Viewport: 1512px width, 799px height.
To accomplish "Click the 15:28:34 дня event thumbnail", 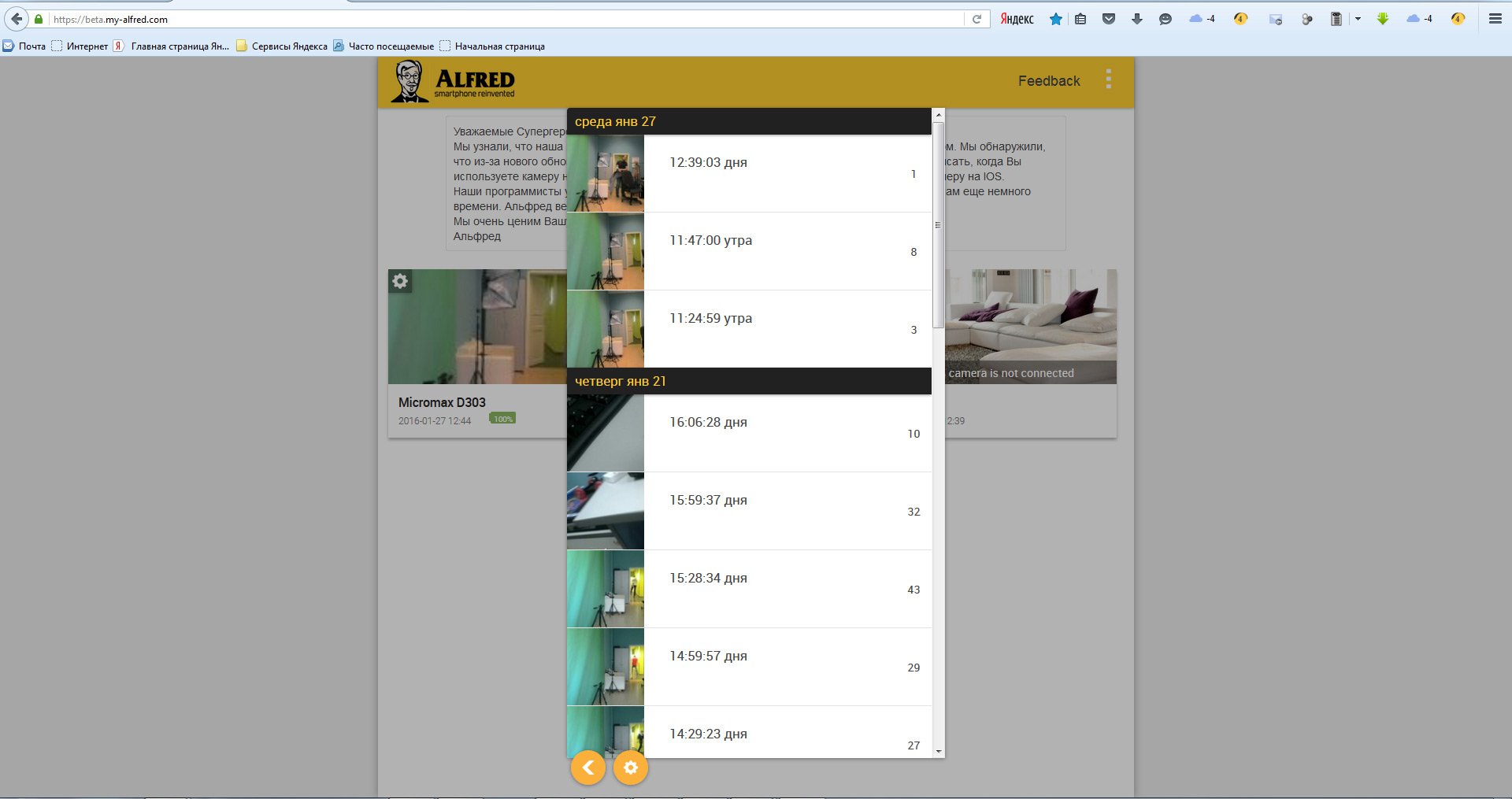I will [605, 589].
